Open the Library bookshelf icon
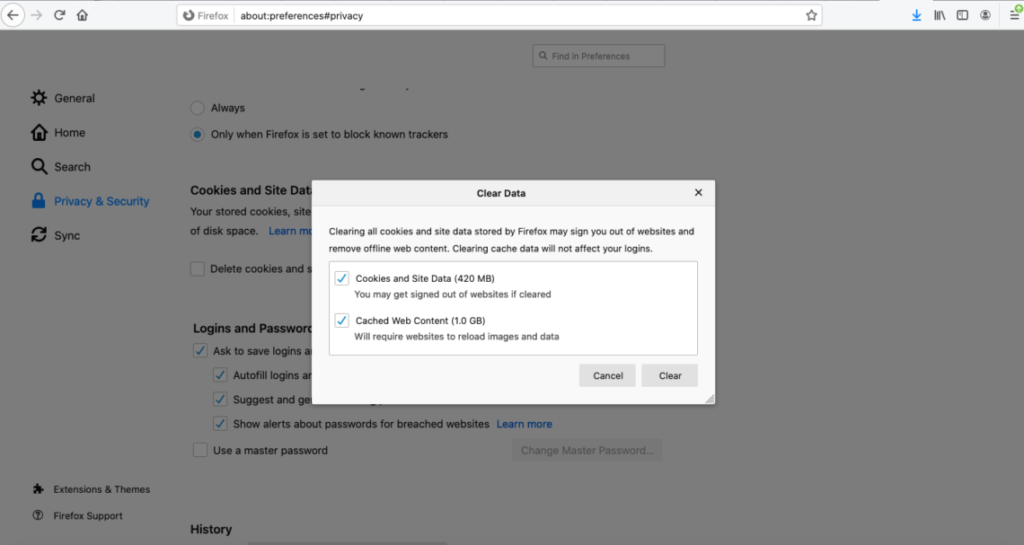The height and width of the screenshot is (545, 1024). 939,15
